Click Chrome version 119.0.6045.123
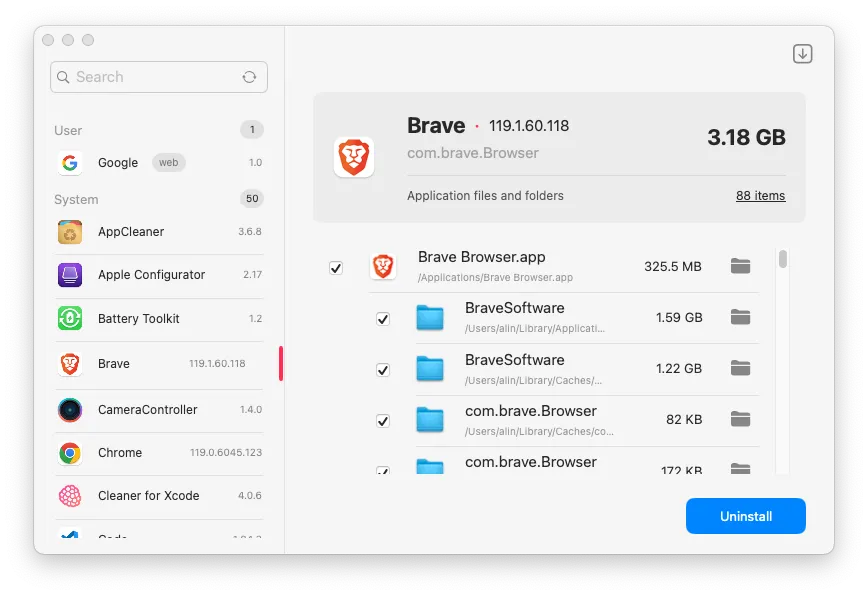868x596 pixels. click(x=226, y=453)
